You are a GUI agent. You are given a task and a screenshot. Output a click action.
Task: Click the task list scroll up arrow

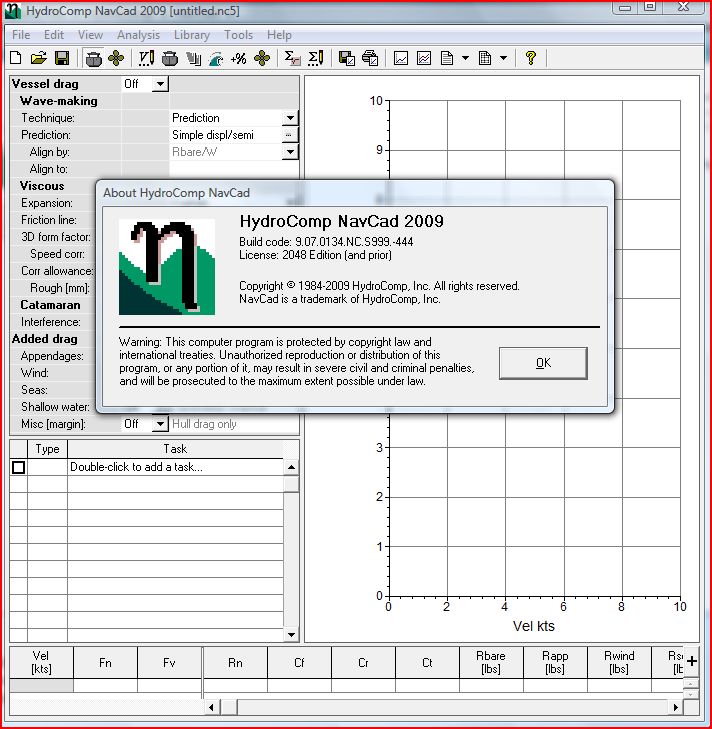291,467
